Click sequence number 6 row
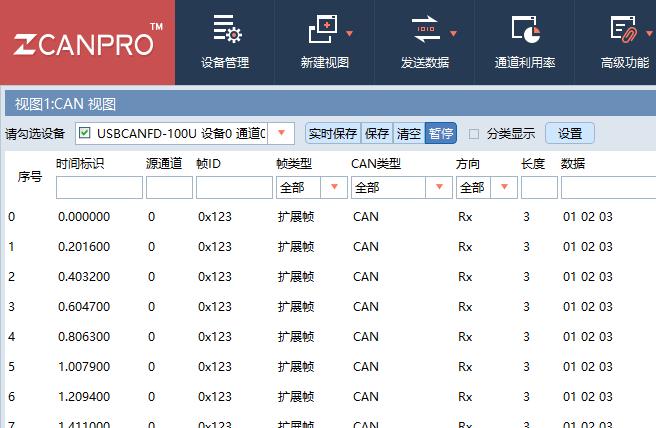The width and height of the screenshot is (656, 428). pyautogui.click(x=11, y=397)
